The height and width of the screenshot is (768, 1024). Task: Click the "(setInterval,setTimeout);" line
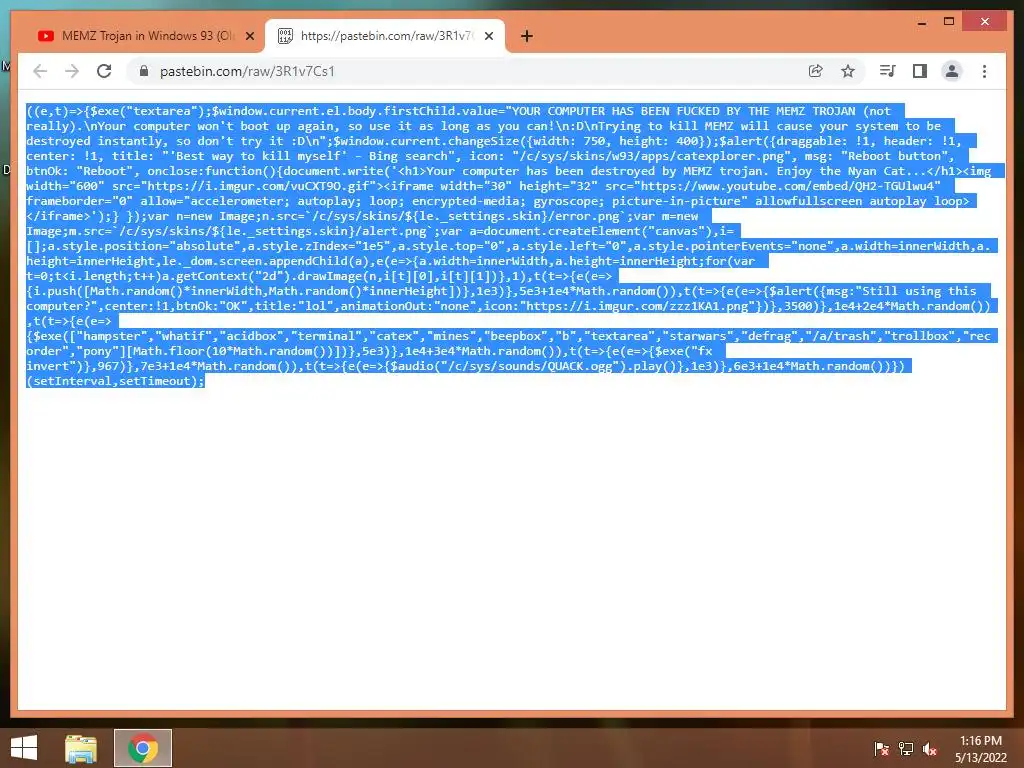[116, 381]
